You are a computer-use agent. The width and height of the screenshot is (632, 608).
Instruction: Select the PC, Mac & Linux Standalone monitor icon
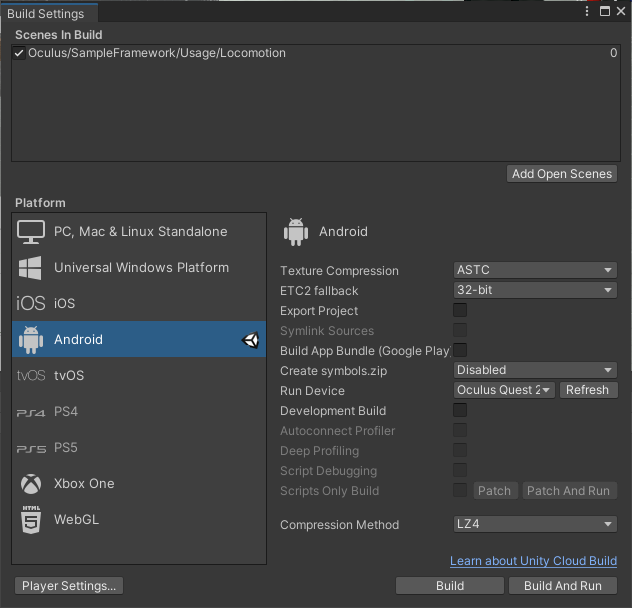pos(31,232)
